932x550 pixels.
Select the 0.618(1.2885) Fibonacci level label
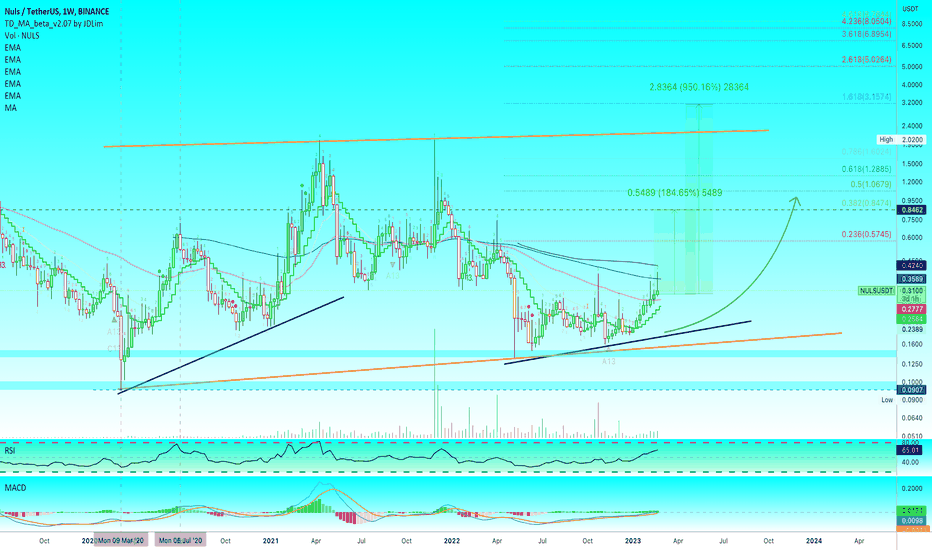pyautogui.click(x=866, y=169)
